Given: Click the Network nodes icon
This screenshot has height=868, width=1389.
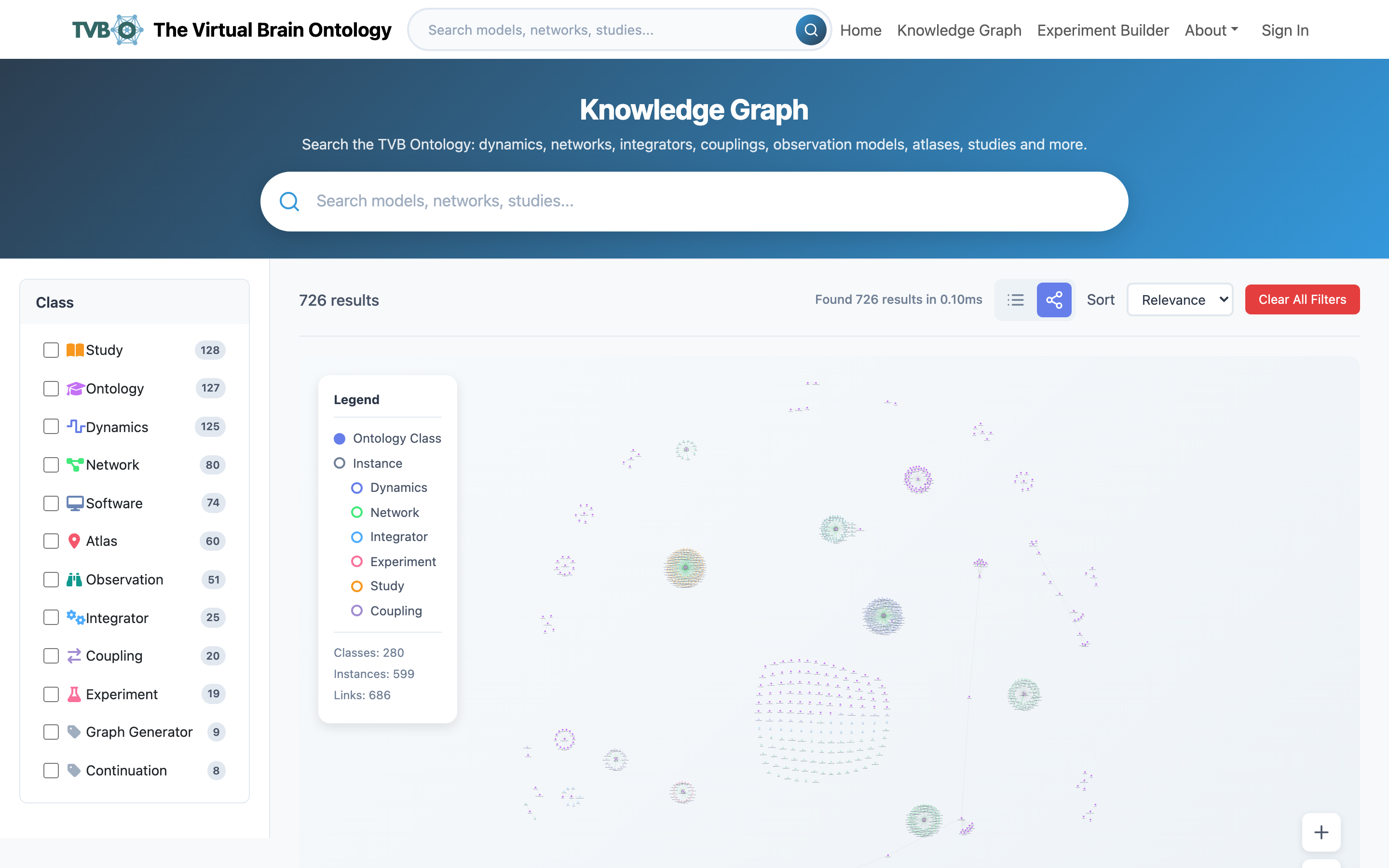Looking at the screenshot, I should pyautogui.click(x=75, y=465).
